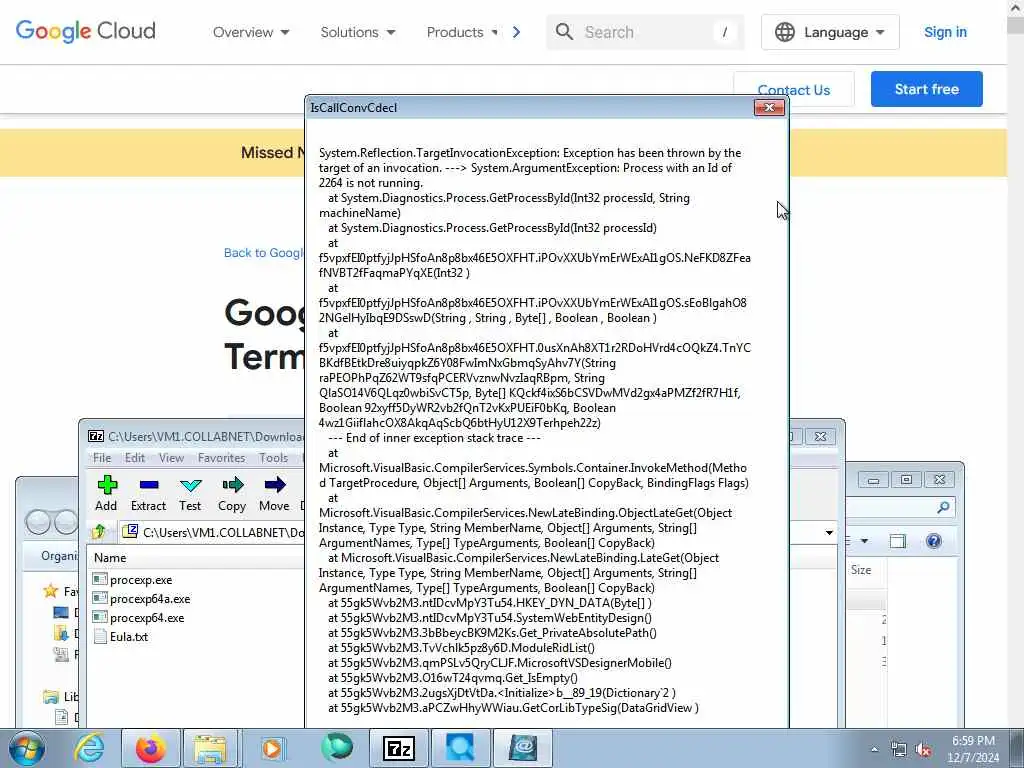
Task: Click the right chevron in navigation bar
Action: coord(517,32)
